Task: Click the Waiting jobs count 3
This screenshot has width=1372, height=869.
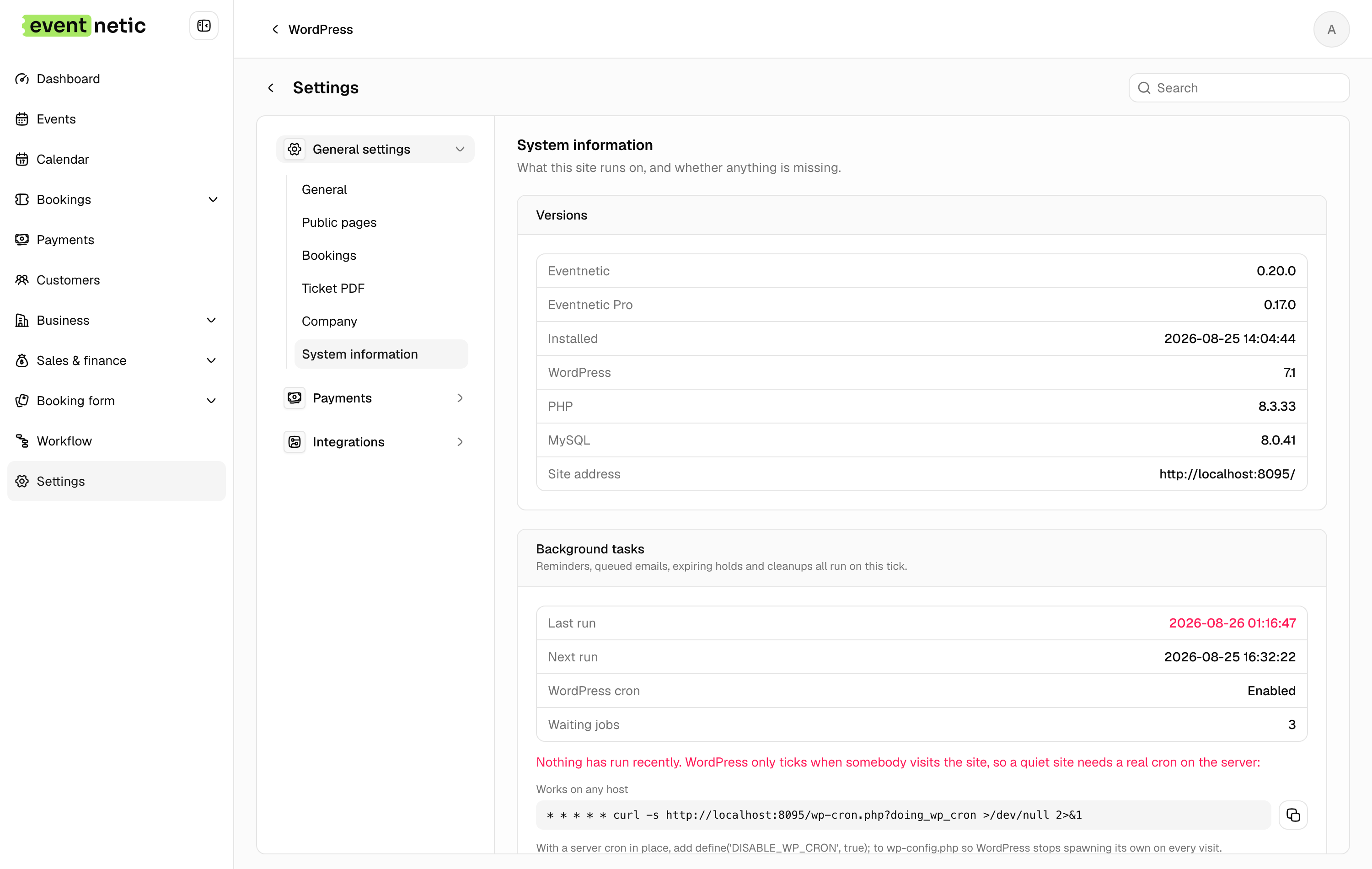Action: tap(1292, 725)
